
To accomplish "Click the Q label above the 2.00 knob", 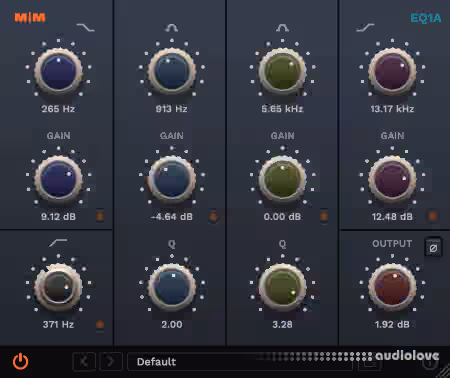I will point(172,244).
